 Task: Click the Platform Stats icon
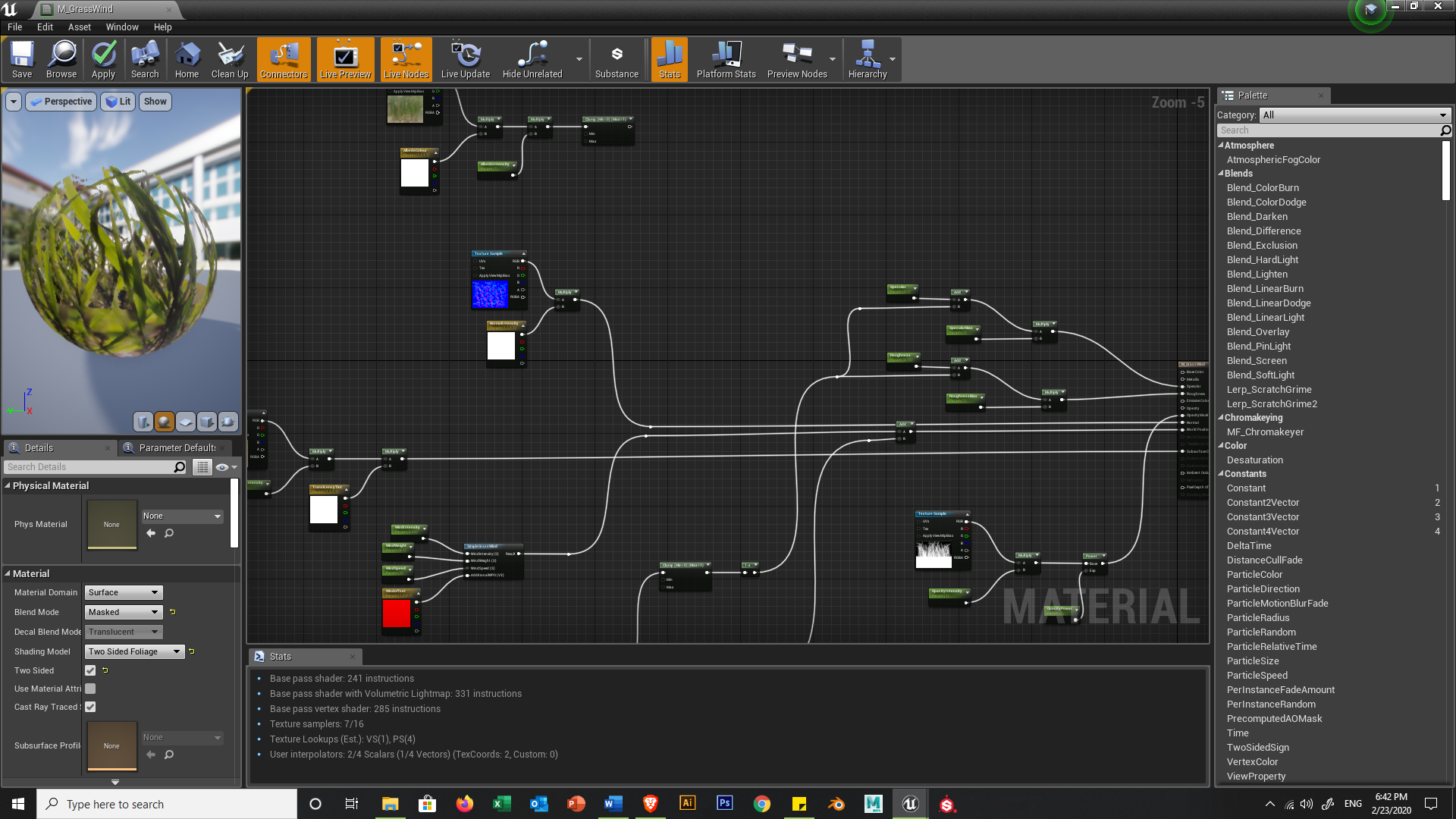[x=726, y=55]
